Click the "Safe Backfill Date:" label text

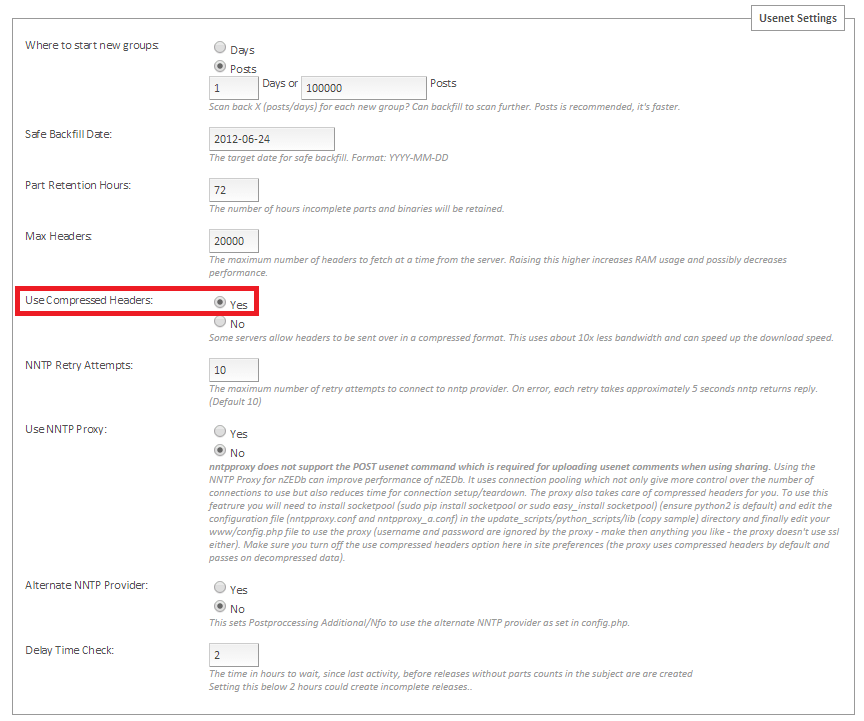pos(68,134)
